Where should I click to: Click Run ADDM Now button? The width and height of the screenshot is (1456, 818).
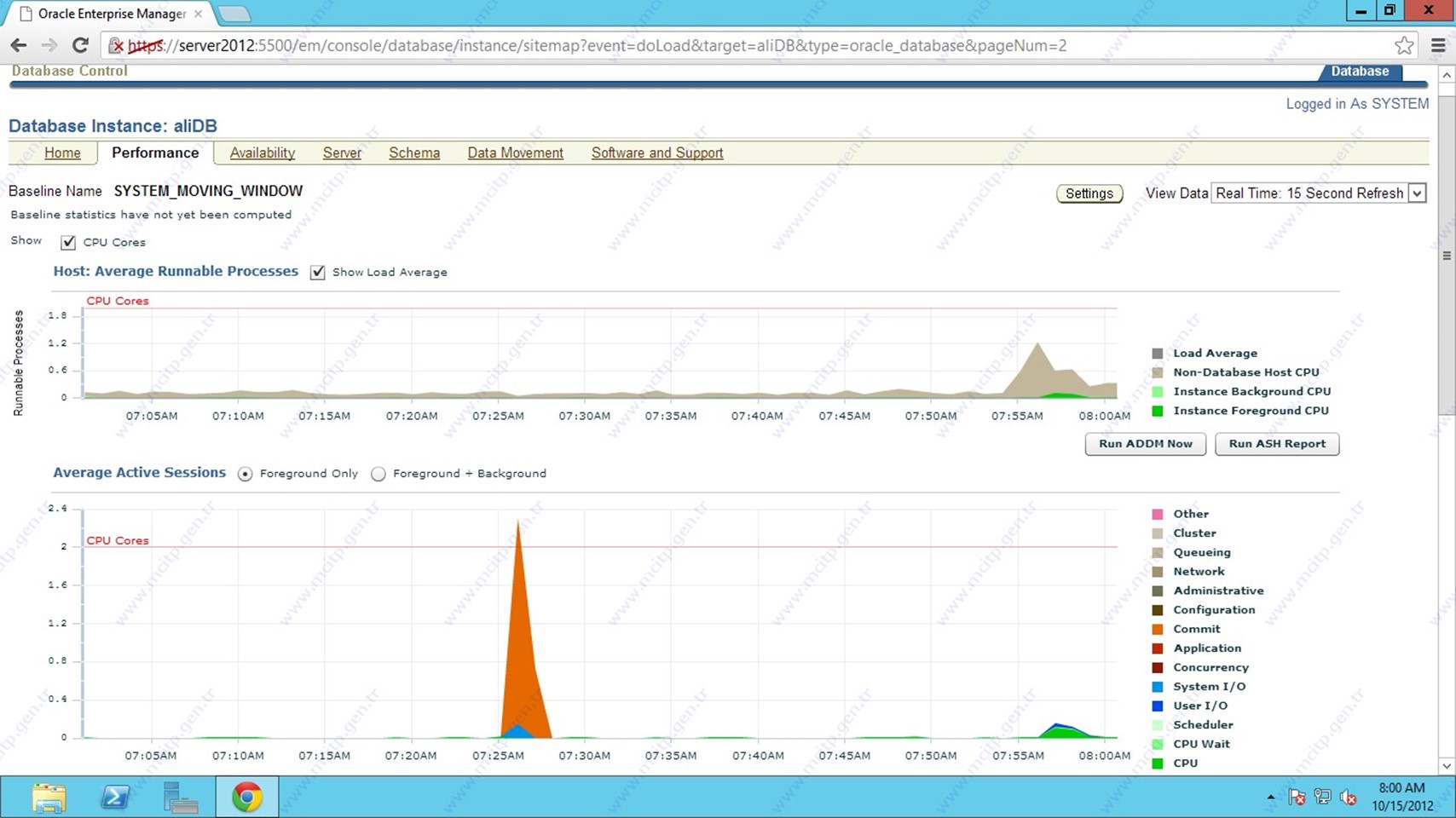tap(1146, 444)
